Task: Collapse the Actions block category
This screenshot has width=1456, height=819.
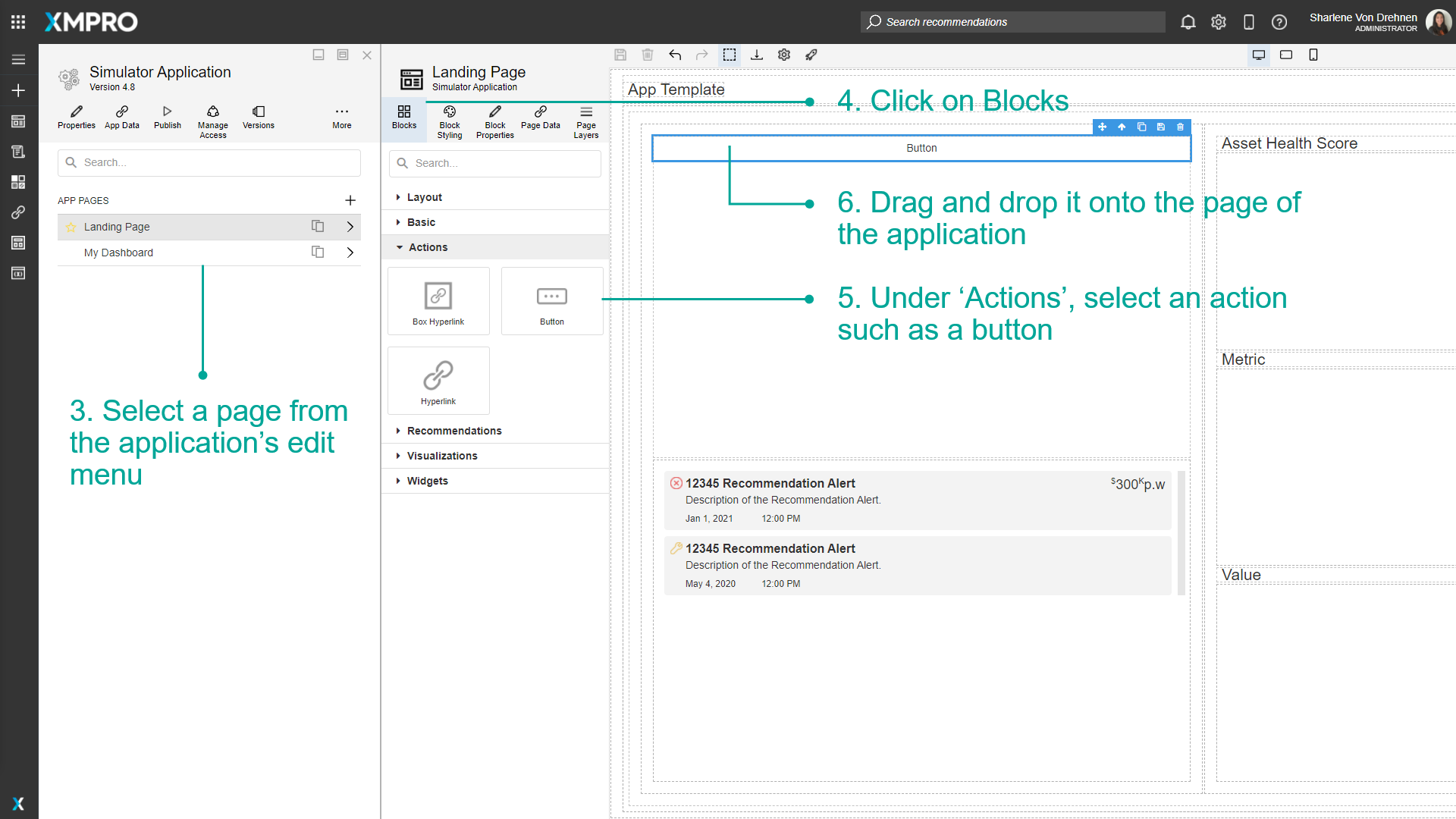Action: click(x=430, y=246)
